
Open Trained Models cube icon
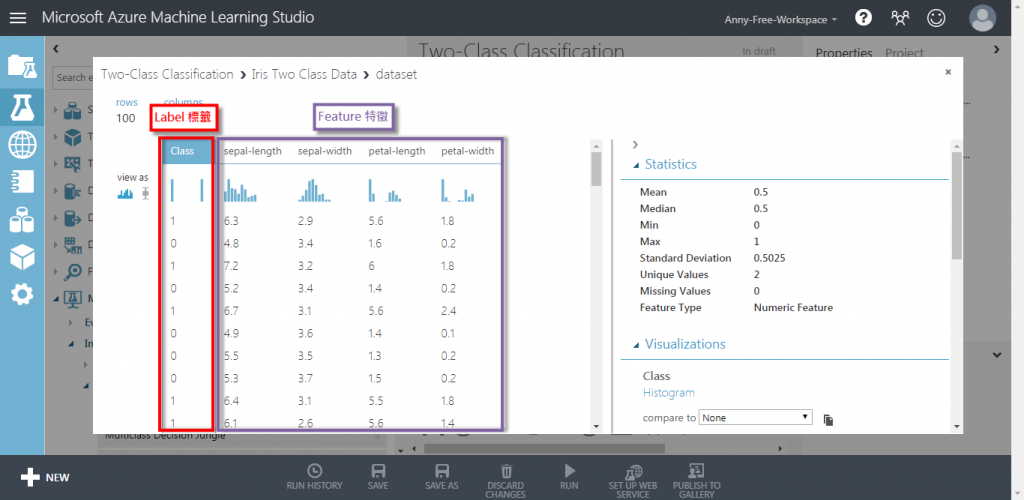22,257
